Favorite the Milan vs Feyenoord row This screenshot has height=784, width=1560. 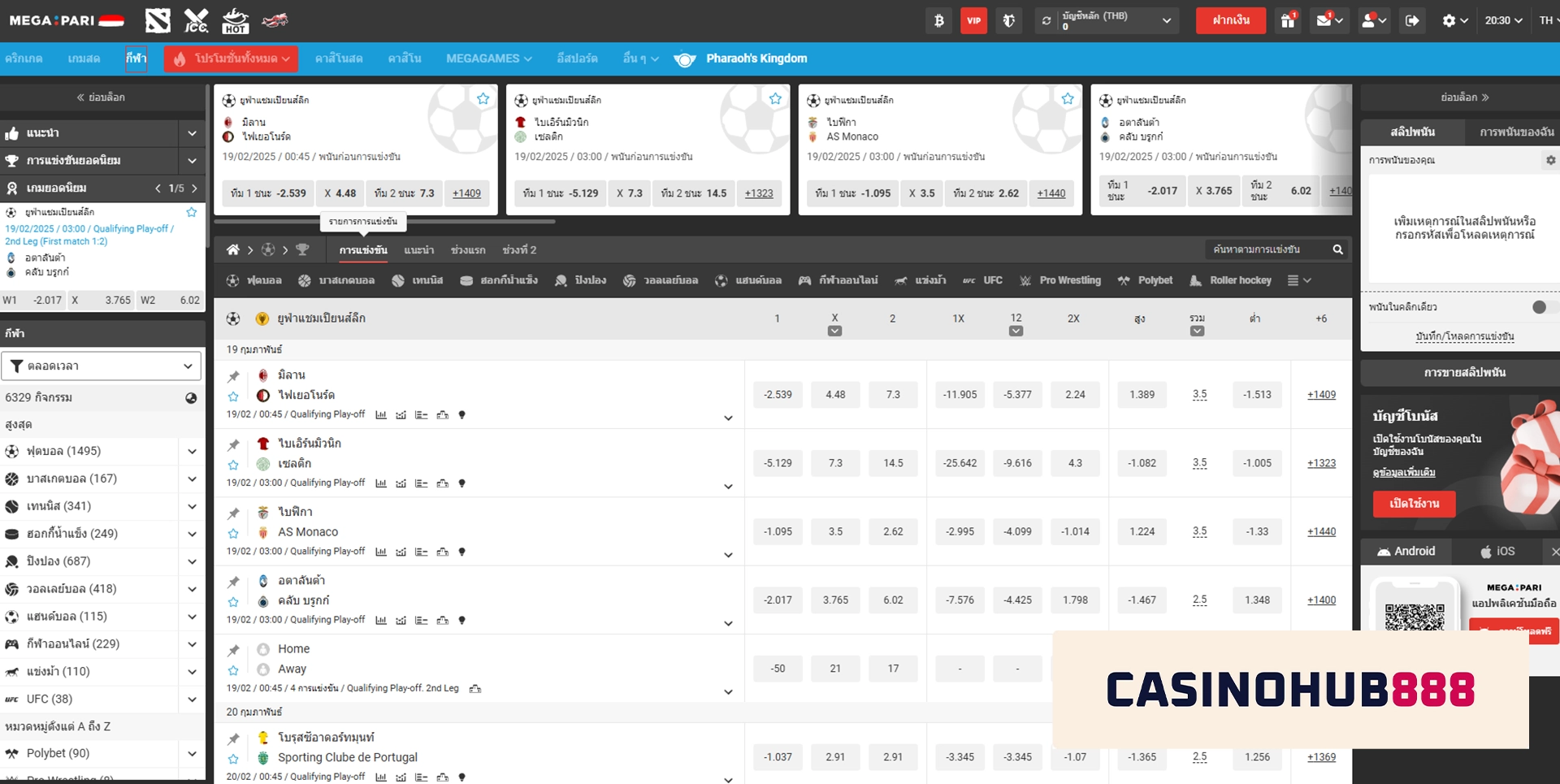[x=233, y=396]
